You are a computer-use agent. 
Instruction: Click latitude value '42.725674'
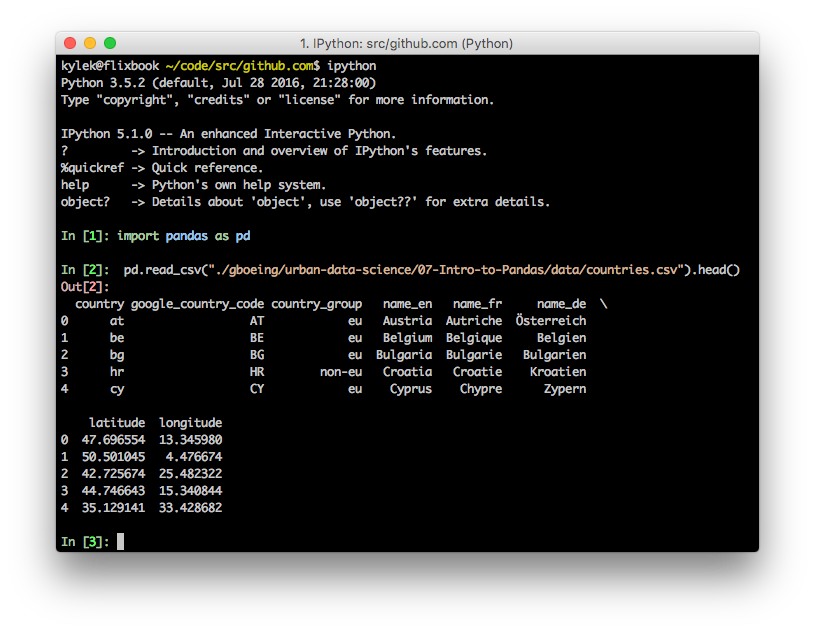(113, 474)
